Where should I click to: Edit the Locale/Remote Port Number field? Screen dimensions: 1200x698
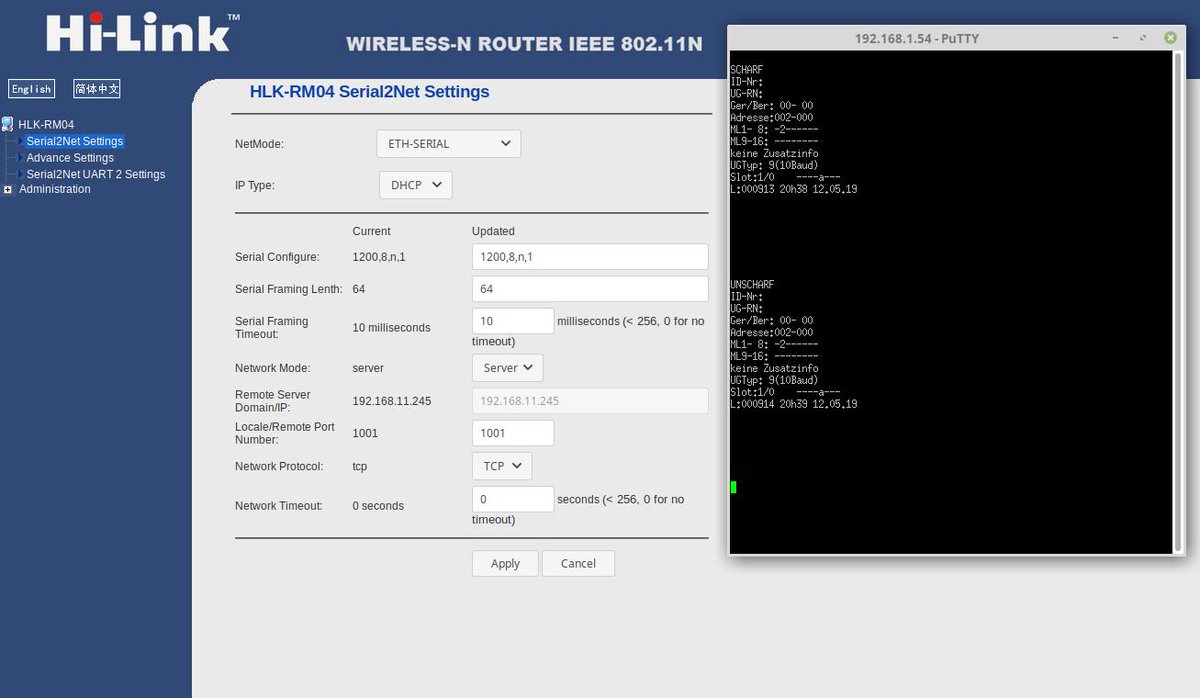[513, 433]
